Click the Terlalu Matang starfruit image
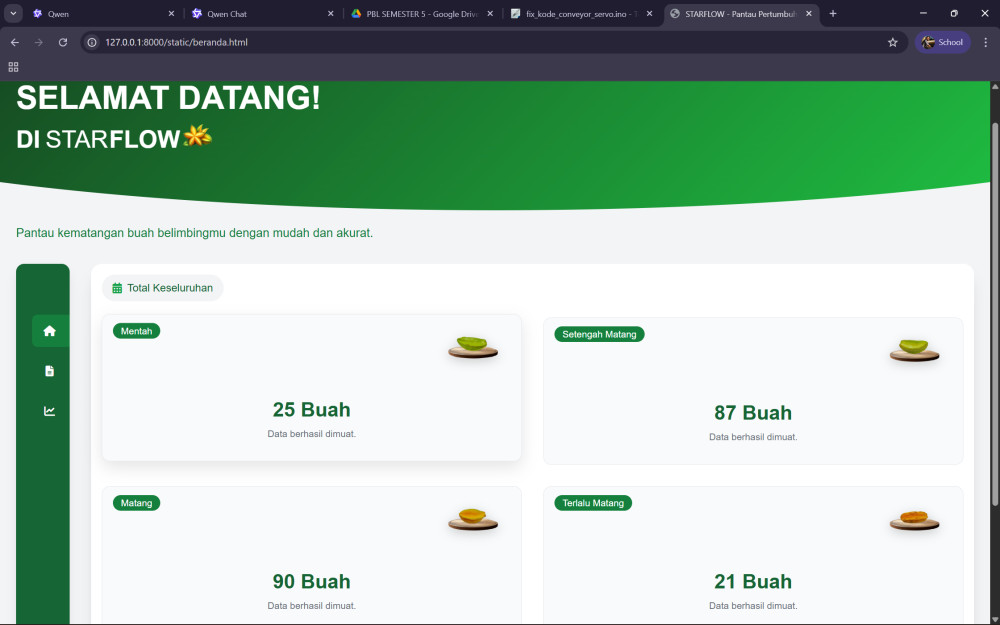 pos(914,519)
